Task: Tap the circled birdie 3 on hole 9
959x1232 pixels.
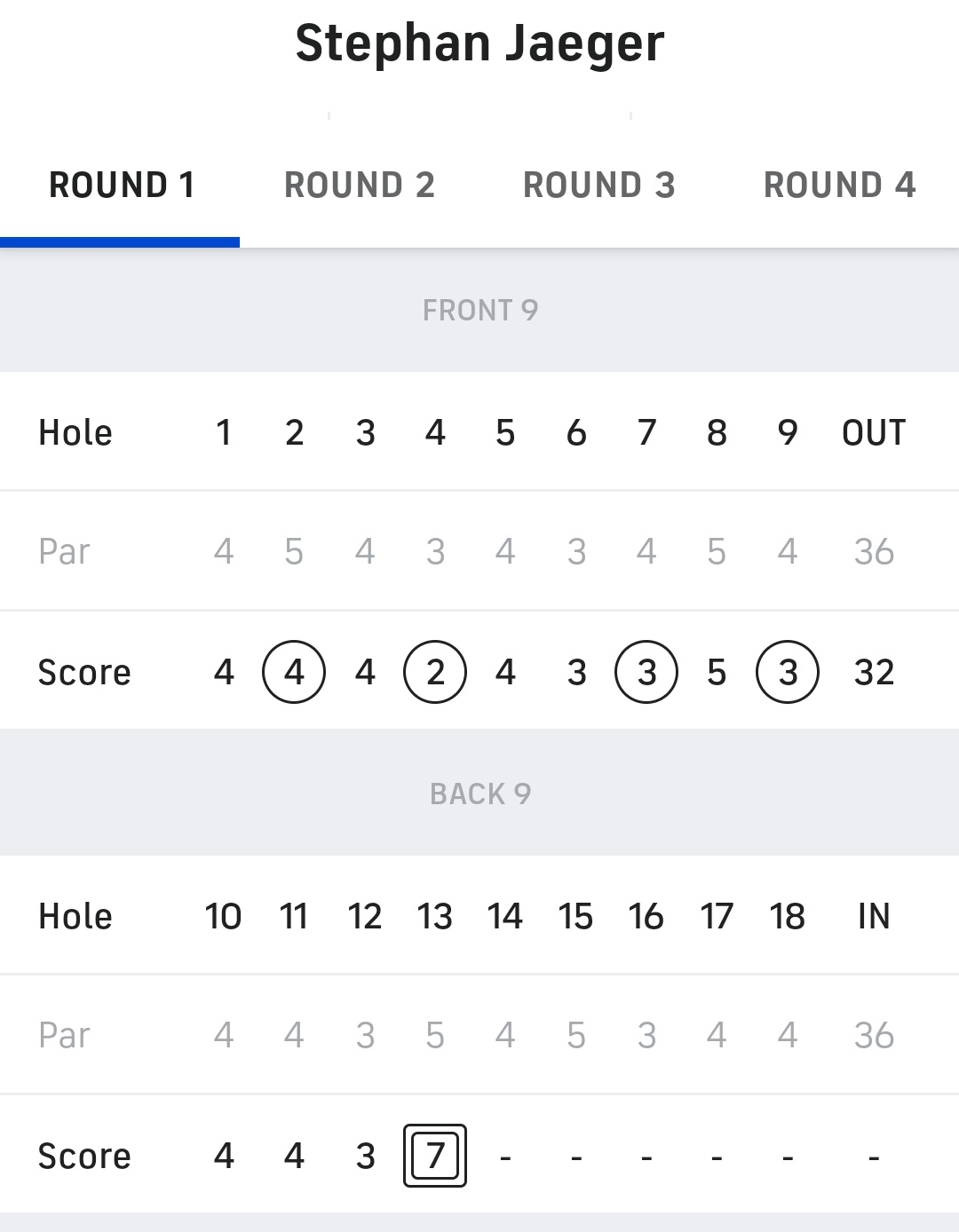Action: [788, 672]
